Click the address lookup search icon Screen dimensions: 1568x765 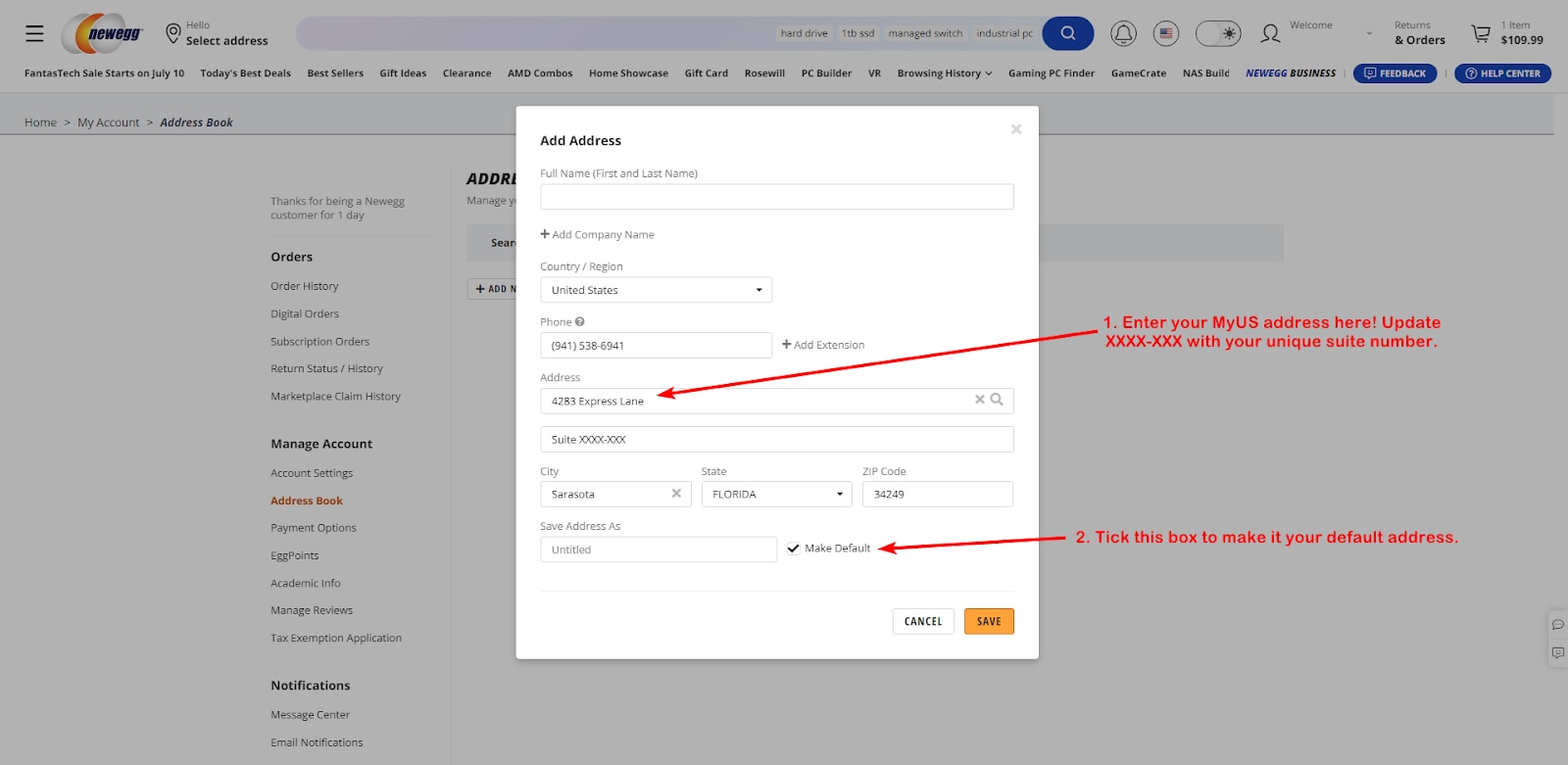tap(997, 400)
